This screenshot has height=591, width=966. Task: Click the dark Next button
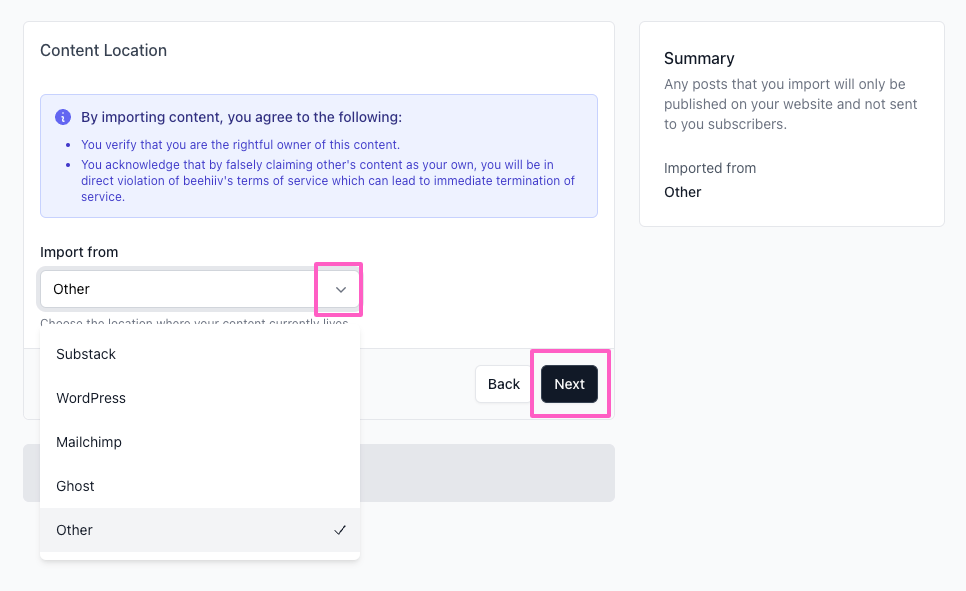pos(569,384)
